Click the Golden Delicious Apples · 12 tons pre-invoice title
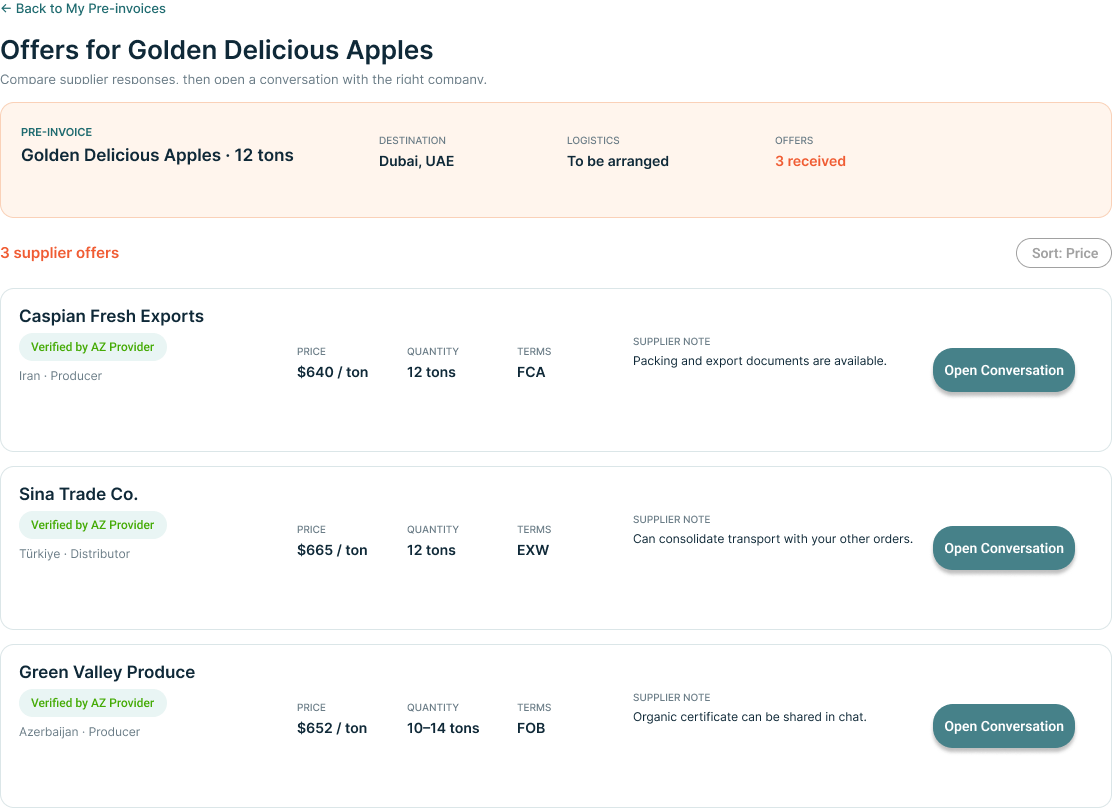1112x808 pixels. 157,155
